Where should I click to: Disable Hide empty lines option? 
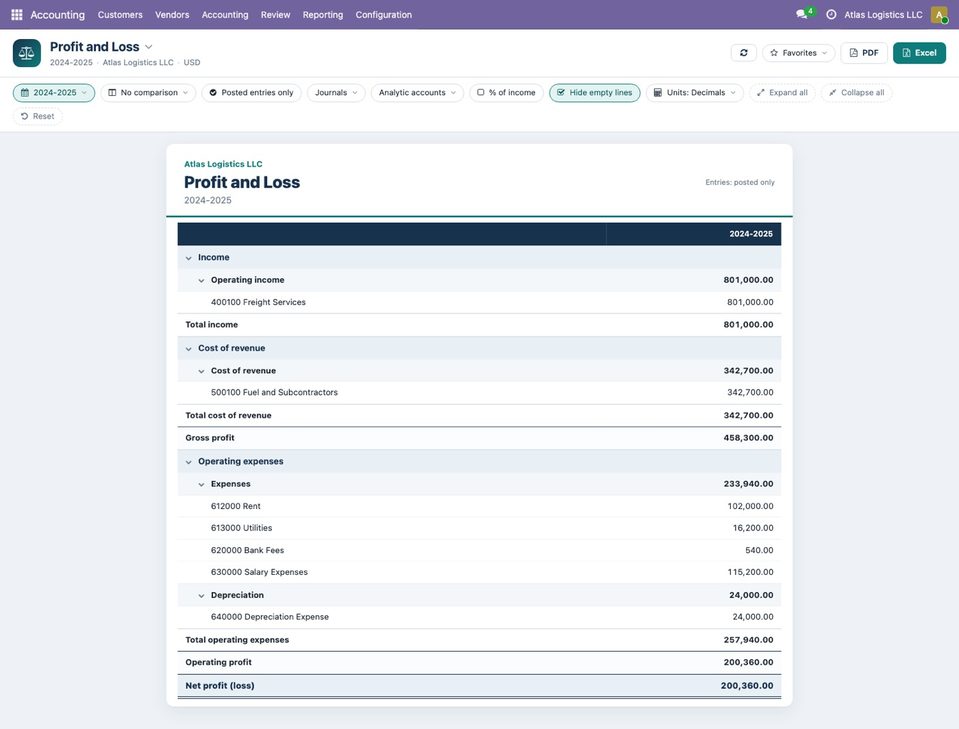coord(594,93)
